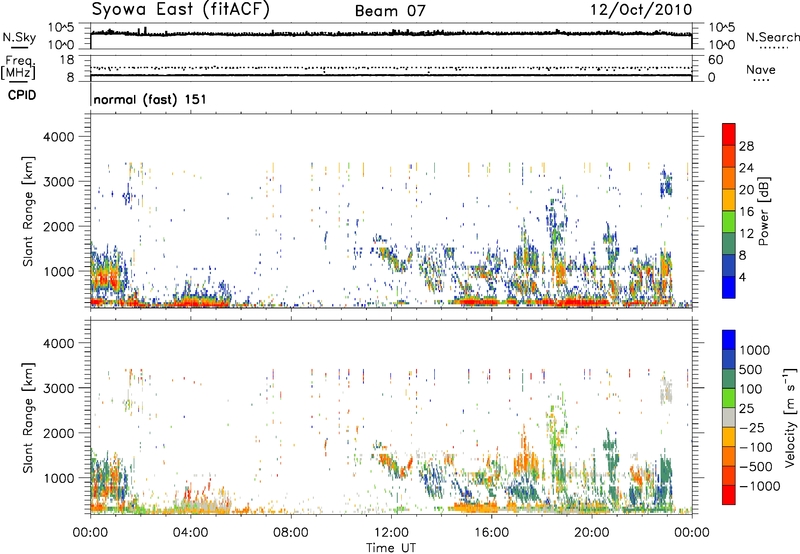Click the 'Time UT' axis label
Screen dimensions: 800x554
(391, 548)
